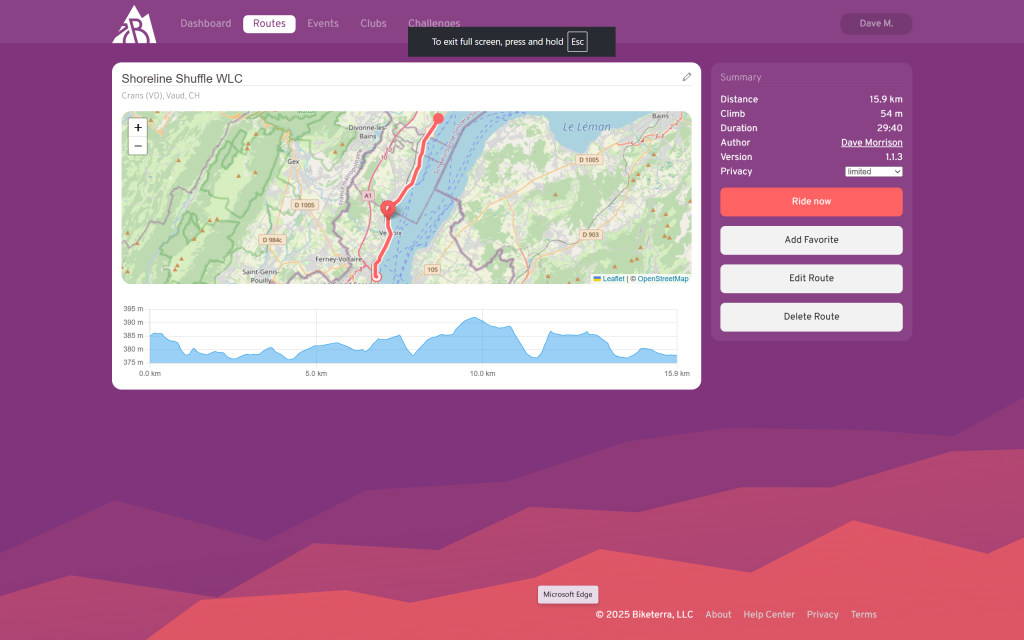
Task: Click the Biketerra mountain logo
Action: [x=134, y=24]
